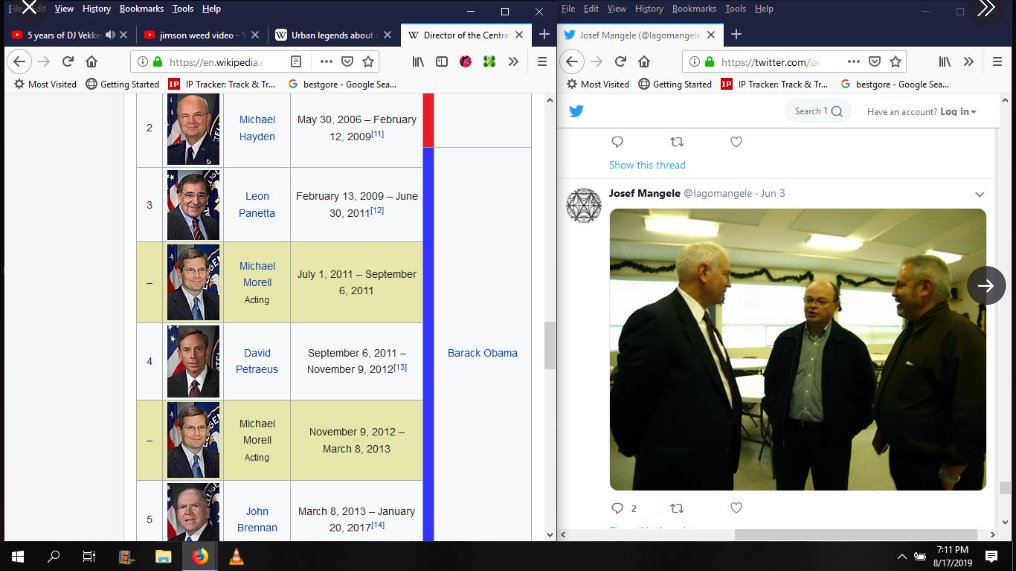Open home page in the Wikipedia window

pos(91,62)
